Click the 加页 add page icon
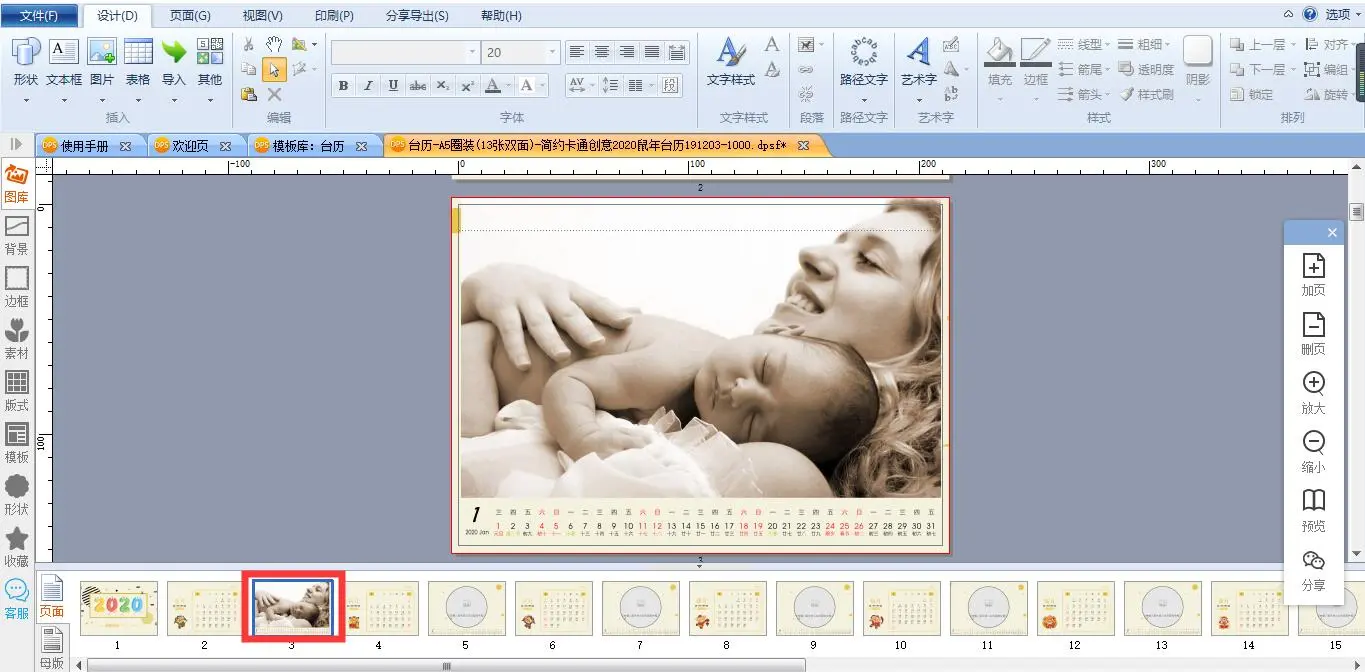 (1313, 266)
